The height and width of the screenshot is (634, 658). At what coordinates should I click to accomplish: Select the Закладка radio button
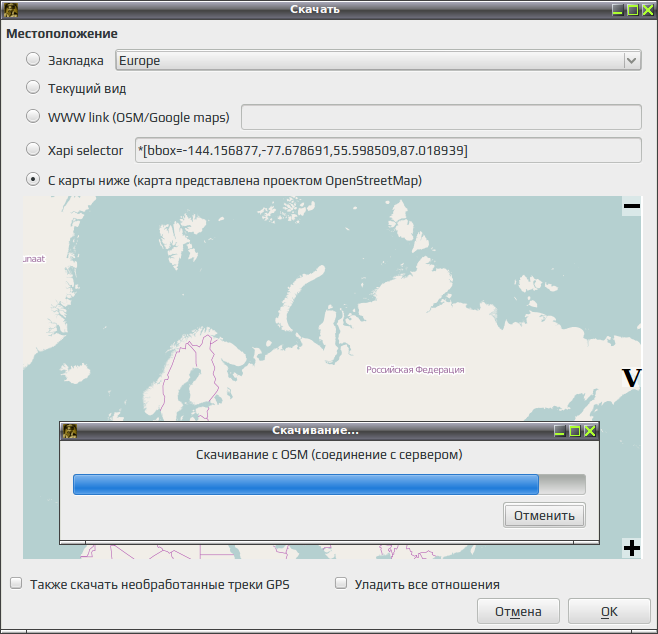point(33,59)
